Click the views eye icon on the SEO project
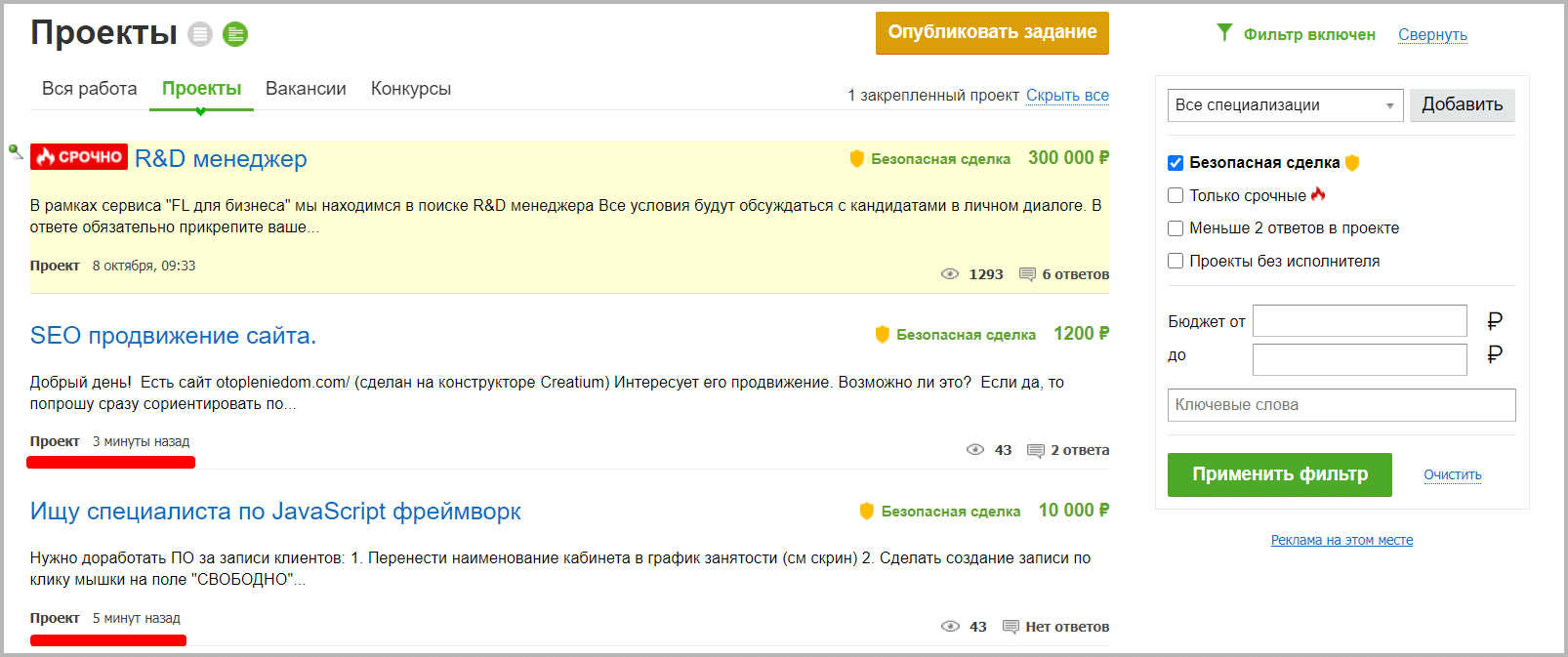This screenshot has width=1568, height=657. coord(975,449)
